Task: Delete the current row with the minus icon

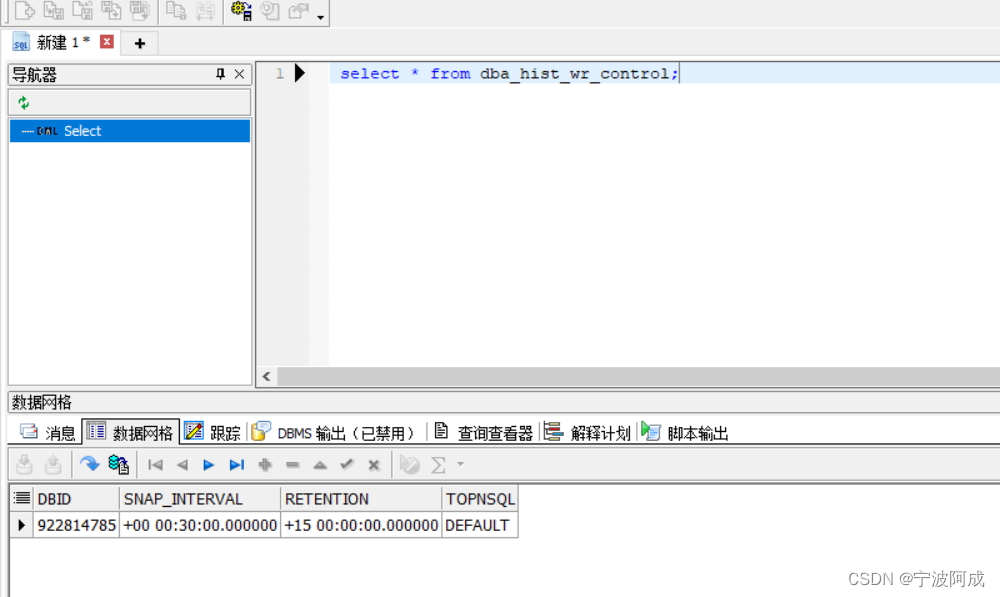Action: click(x=292, y=464)
